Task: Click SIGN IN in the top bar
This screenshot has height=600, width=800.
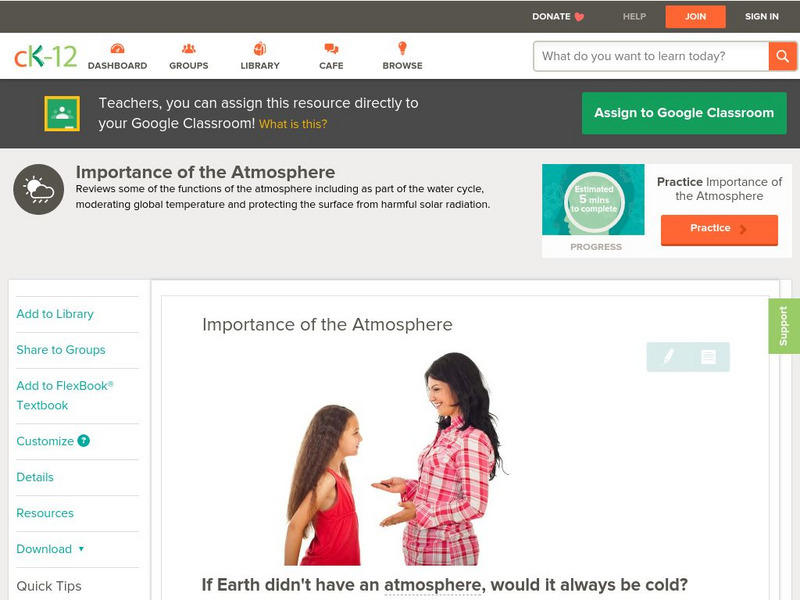Action: 761,16
